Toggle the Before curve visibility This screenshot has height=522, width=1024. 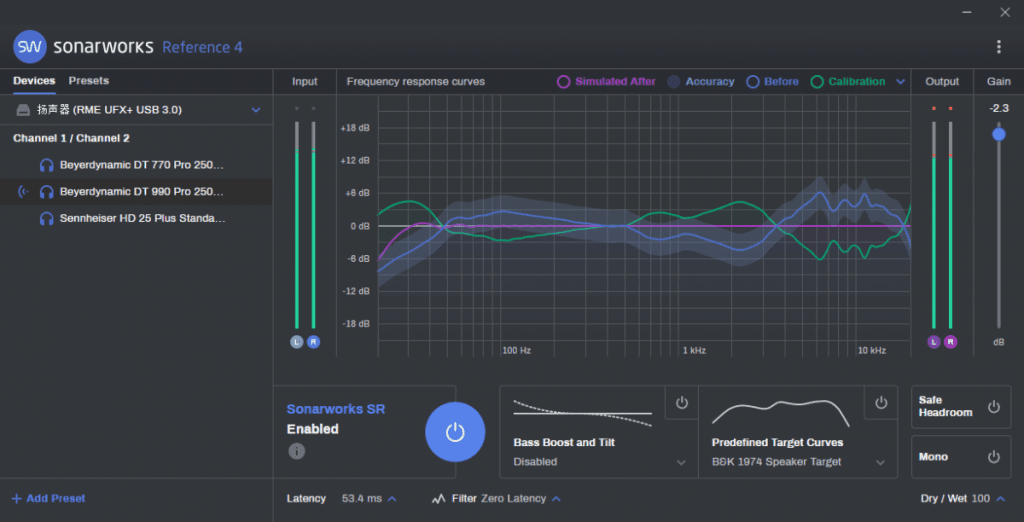point(753,82)
